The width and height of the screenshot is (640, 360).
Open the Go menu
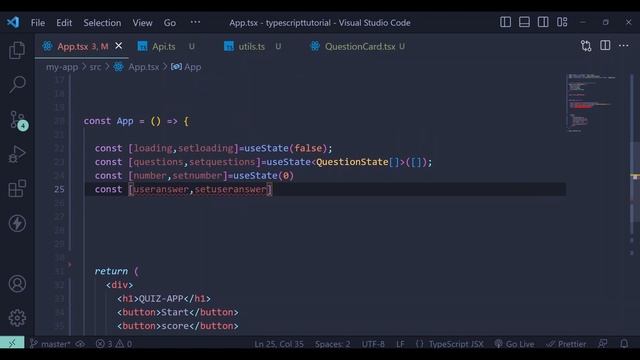pos(170,23)
